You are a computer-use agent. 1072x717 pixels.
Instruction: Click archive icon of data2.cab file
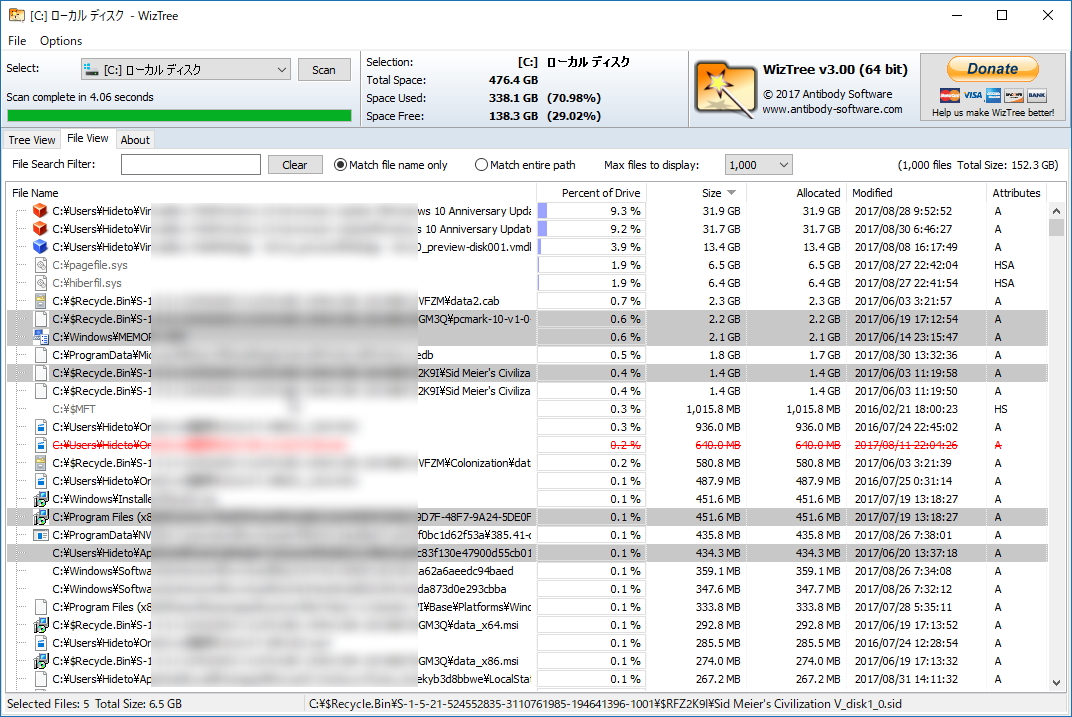coord(40,301)
